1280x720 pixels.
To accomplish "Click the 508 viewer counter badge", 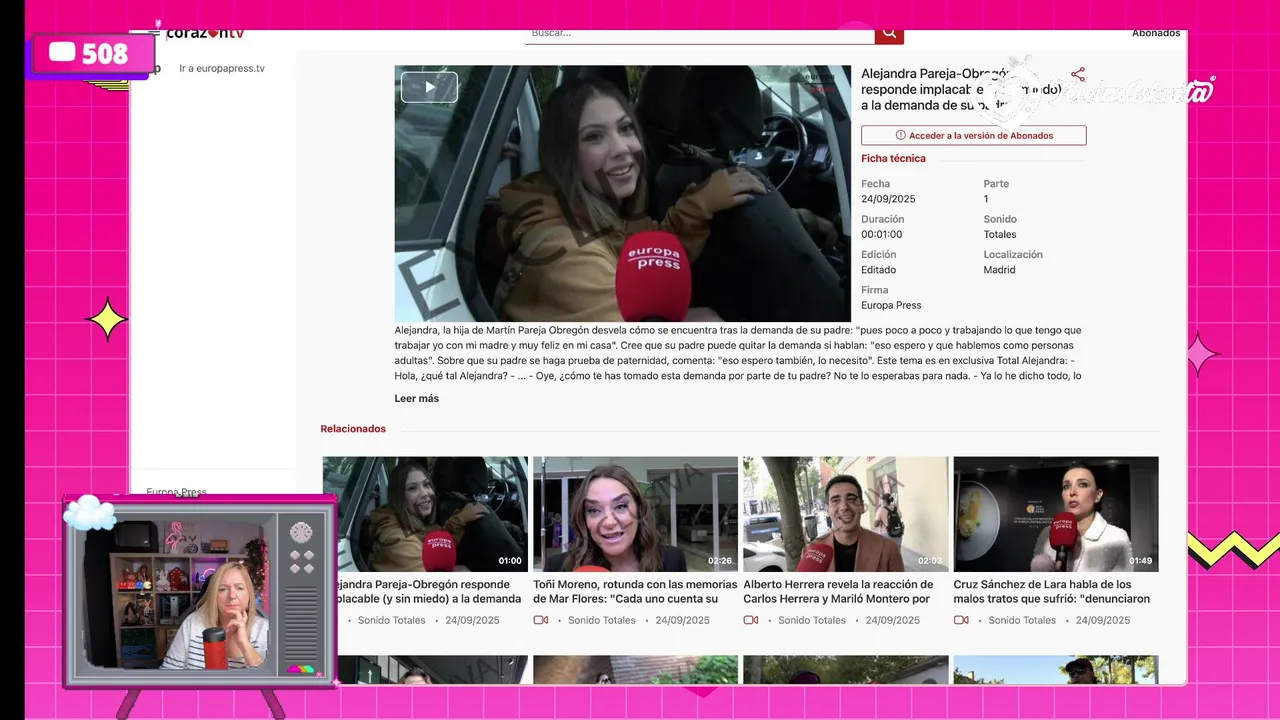I will [x=92, y=53].
